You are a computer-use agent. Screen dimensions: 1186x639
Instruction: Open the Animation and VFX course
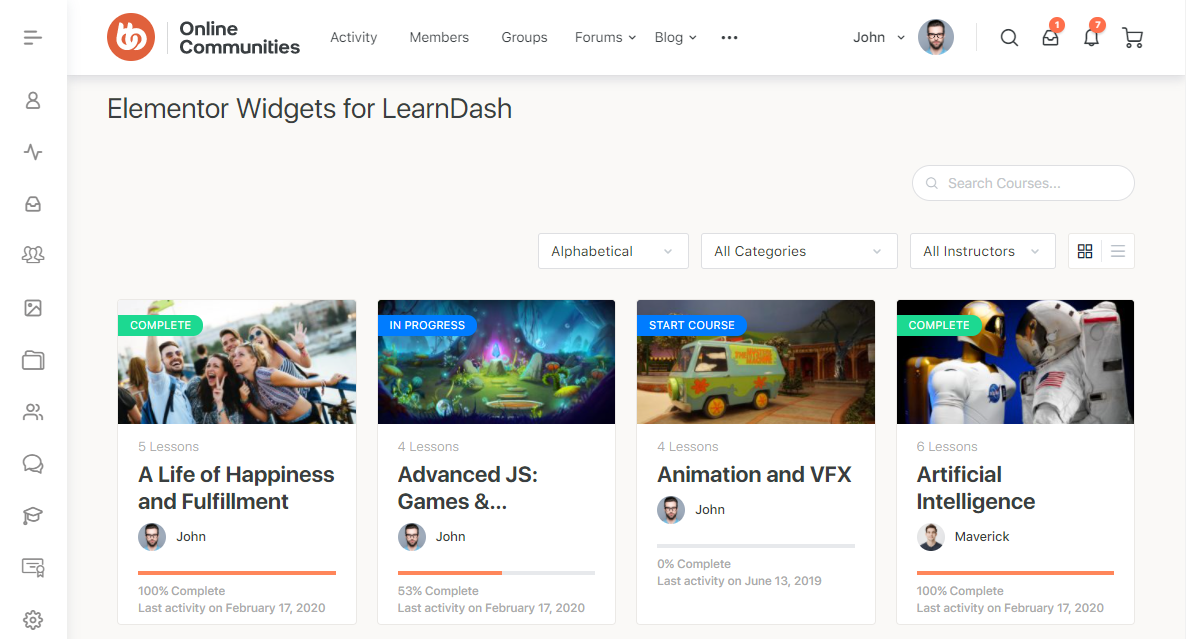pyautogui.click(x=754, y=474)
